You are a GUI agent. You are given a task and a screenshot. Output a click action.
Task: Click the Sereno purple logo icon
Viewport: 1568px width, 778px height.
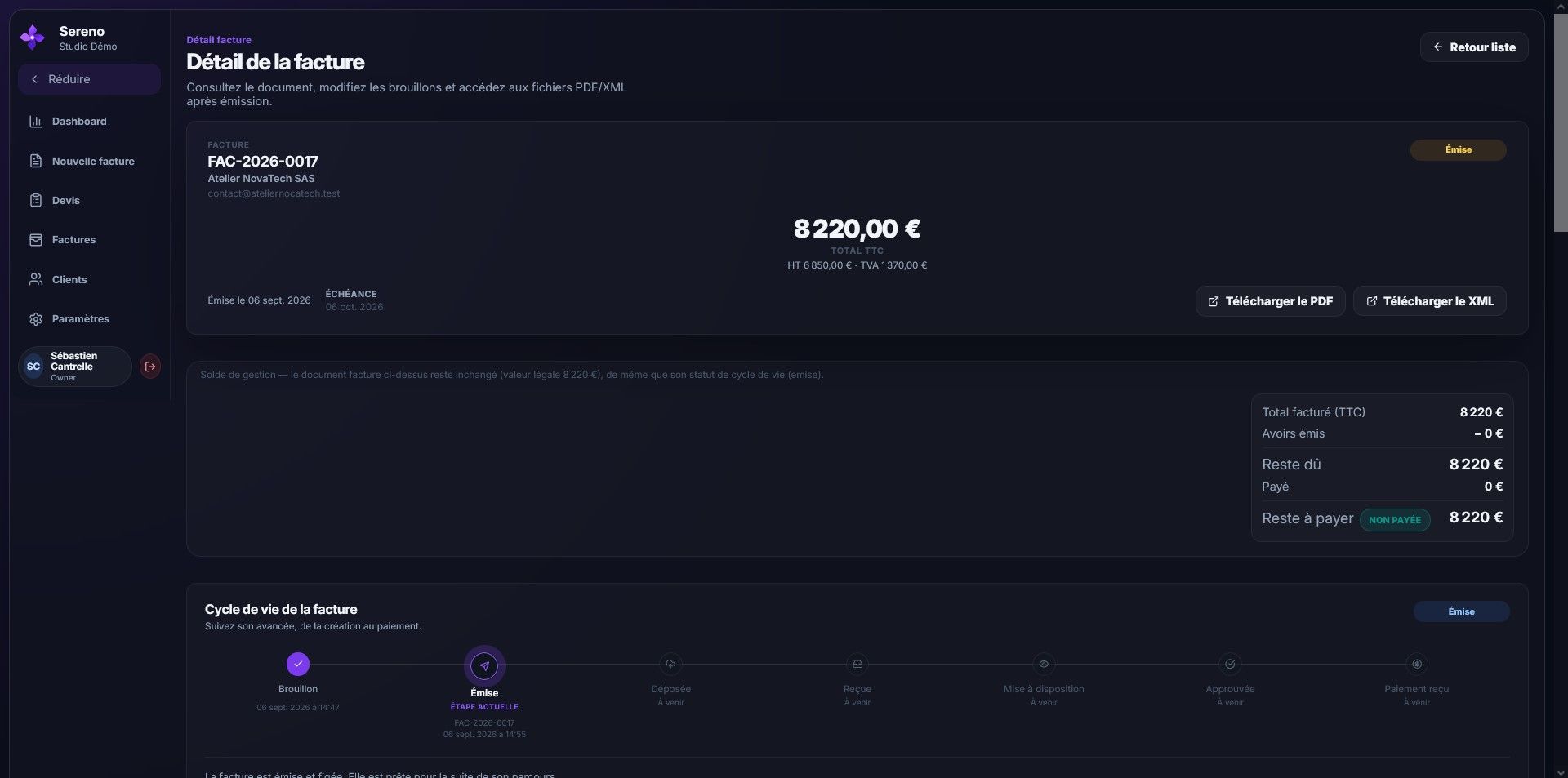coord(32,38)
